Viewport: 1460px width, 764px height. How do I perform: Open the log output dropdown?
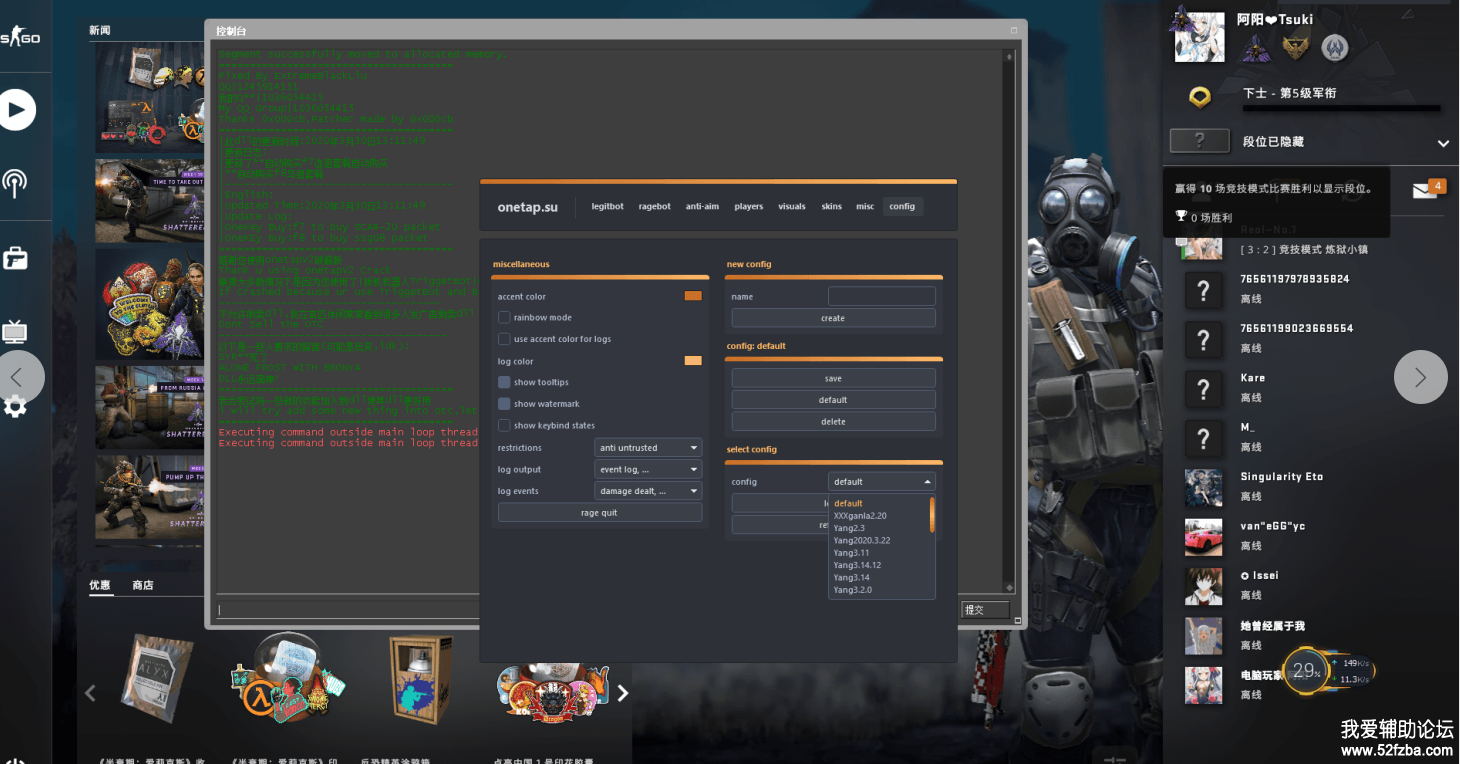click(648, 469)
